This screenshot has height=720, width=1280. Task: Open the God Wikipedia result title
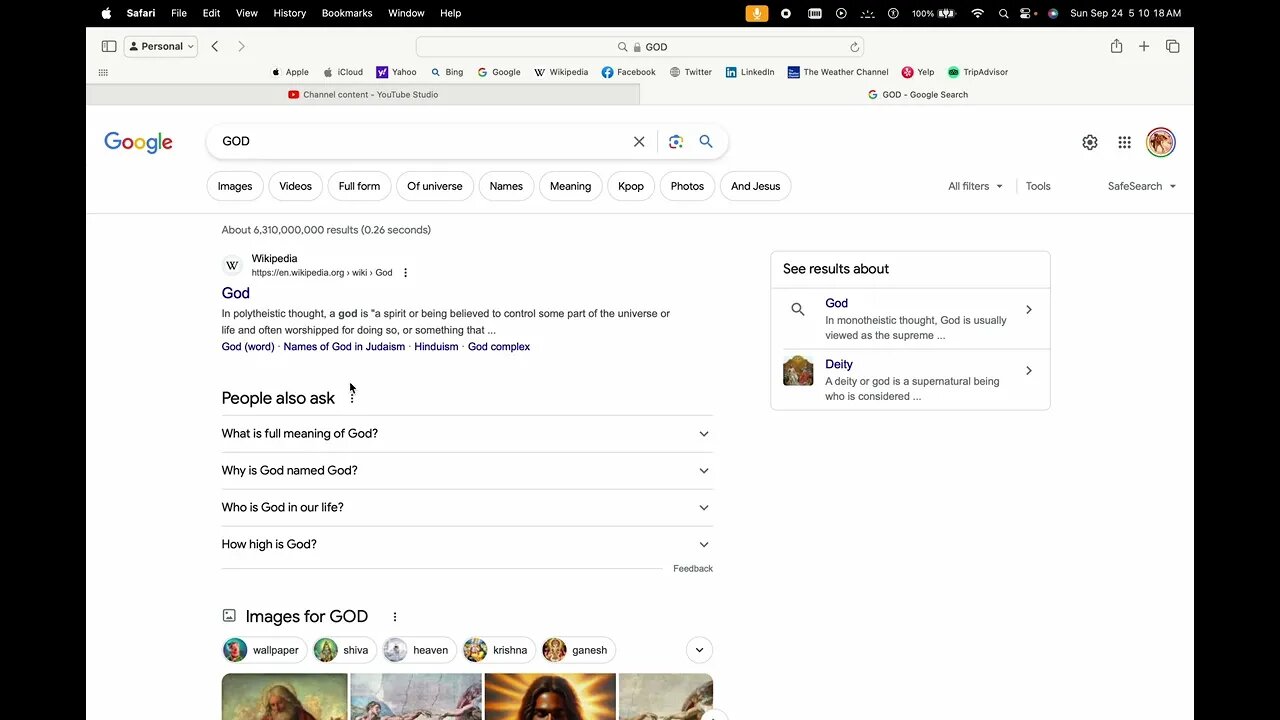236,293
